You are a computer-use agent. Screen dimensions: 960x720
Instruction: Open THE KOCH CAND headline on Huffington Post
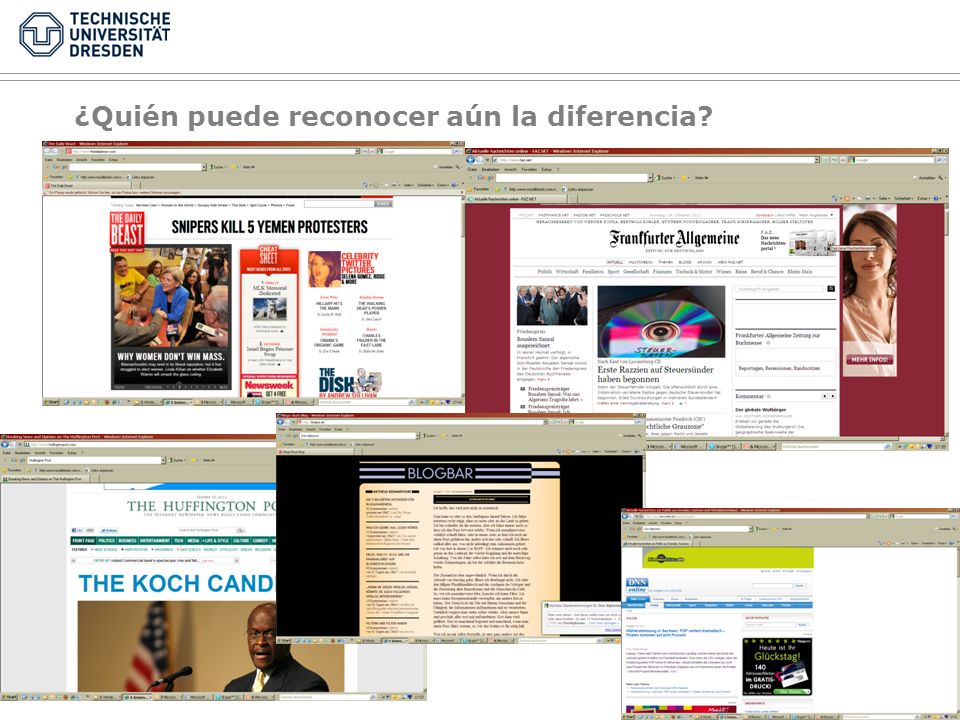point(176,583)
